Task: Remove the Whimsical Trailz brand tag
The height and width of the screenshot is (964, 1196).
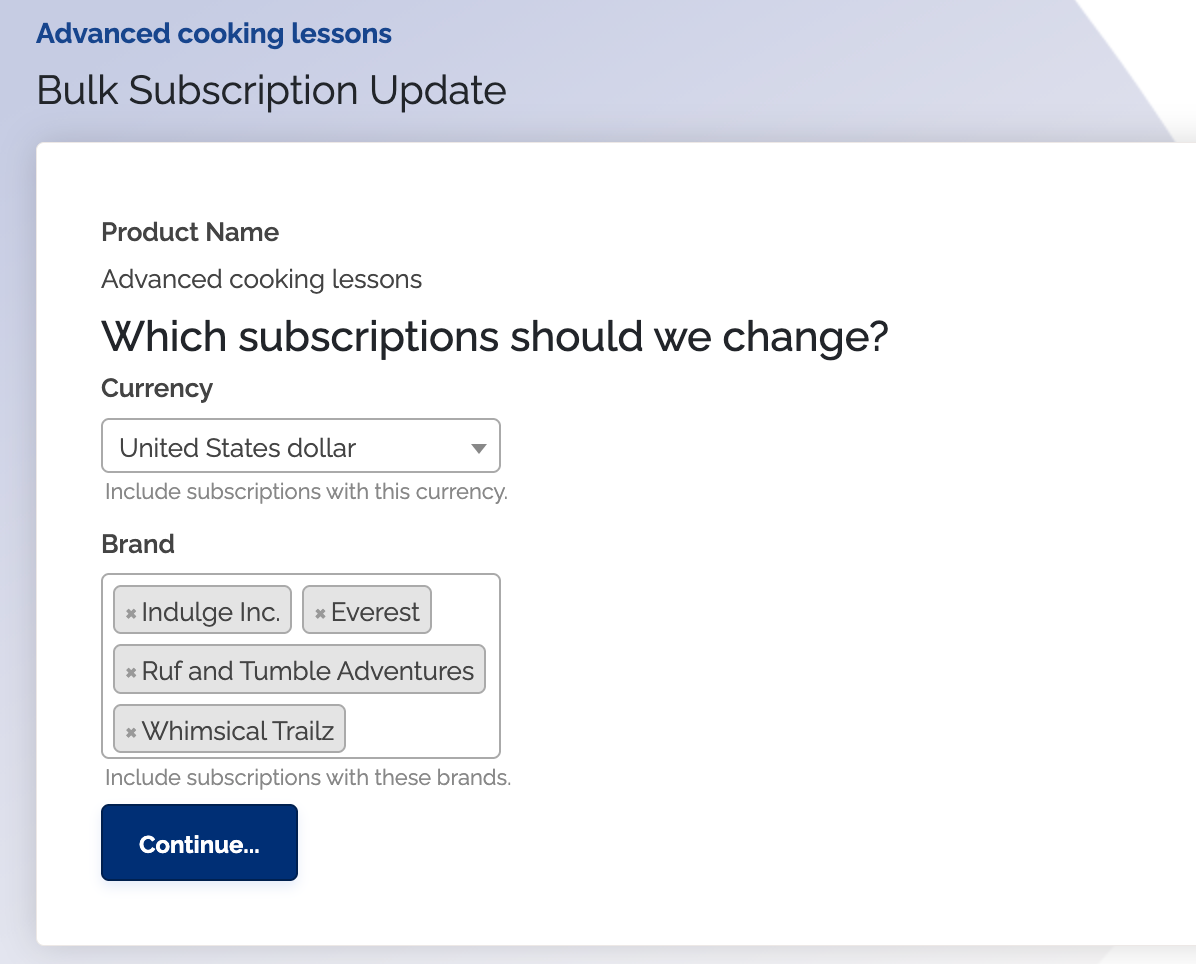Action: coord(130,732)
